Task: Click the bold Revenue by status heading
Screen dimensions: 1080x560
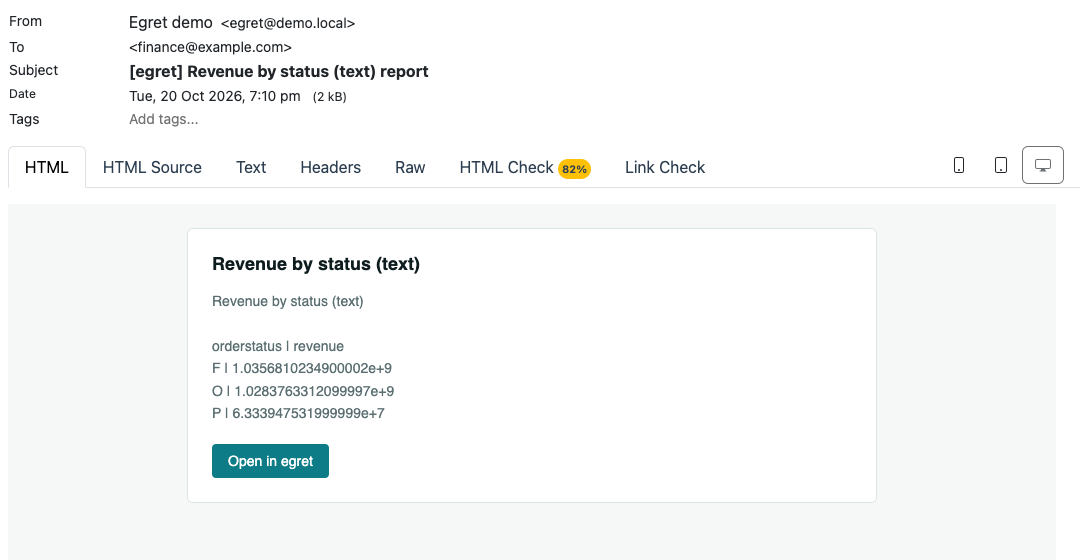Action: (x=315, y=264)
